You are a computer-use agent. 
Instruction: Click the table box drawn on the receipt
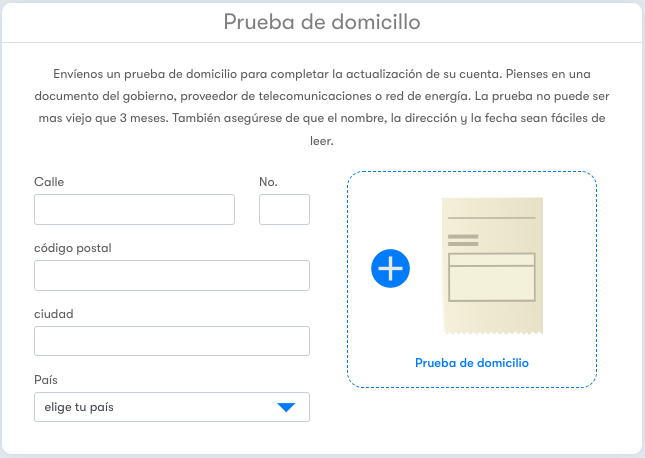(x=492, y=277)
